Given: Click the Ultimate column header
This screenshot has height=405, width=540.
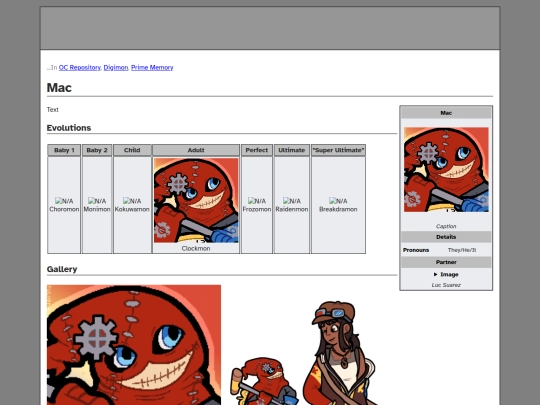Looking at the screenshot, I should [292, 150].
